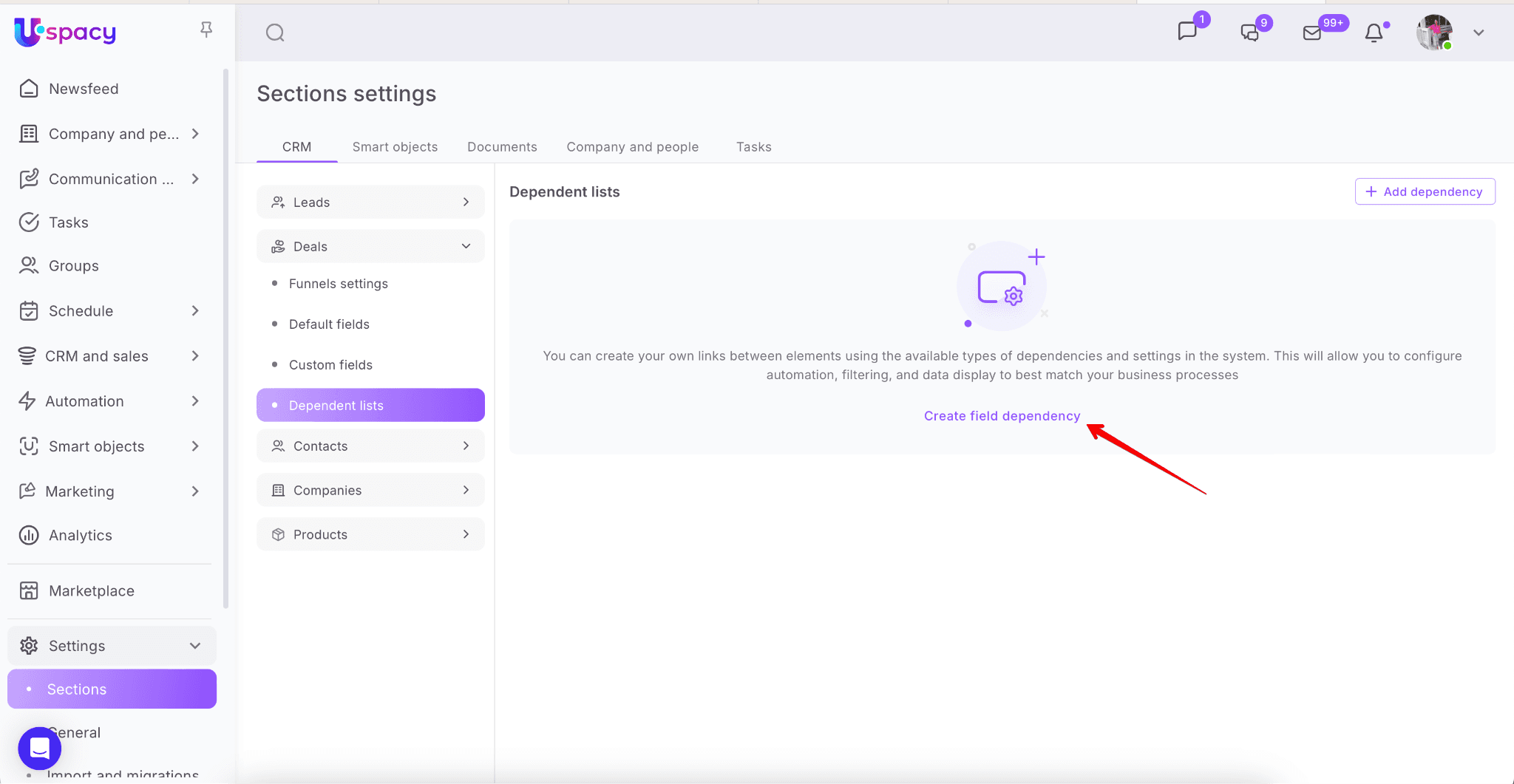Screen dimensions: 1514x784
Task: Click the user profile avatar
Action: 1434,33
